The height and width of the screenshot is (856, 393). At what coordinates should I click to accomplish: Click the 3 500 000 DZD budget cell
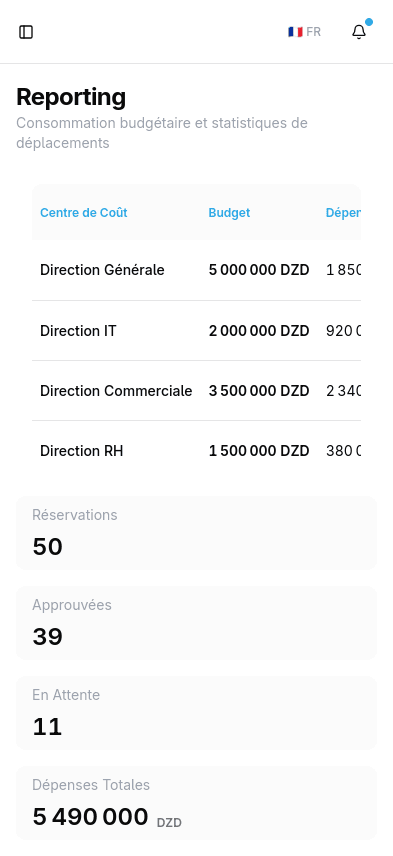pos(259,391)
